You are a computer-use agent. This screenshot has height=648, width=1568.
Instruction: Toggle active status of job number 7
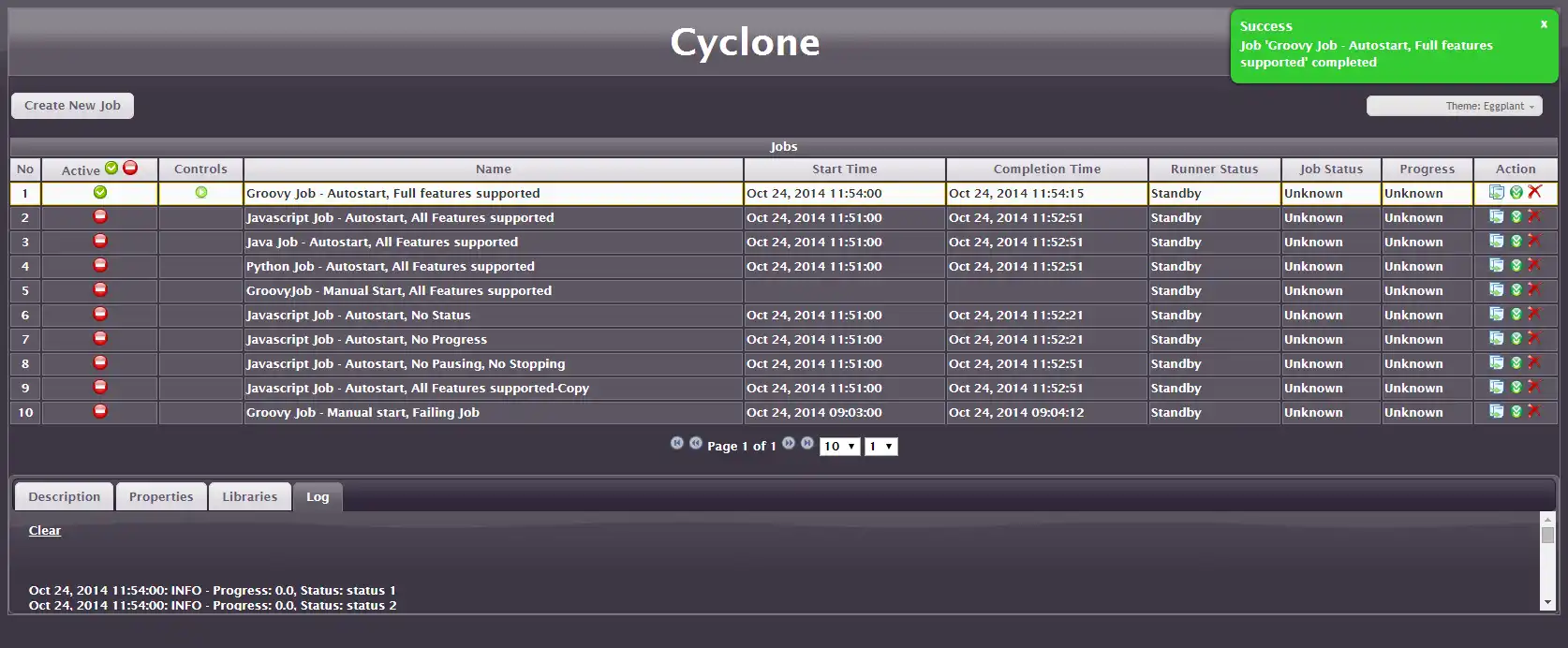[100, 338]
